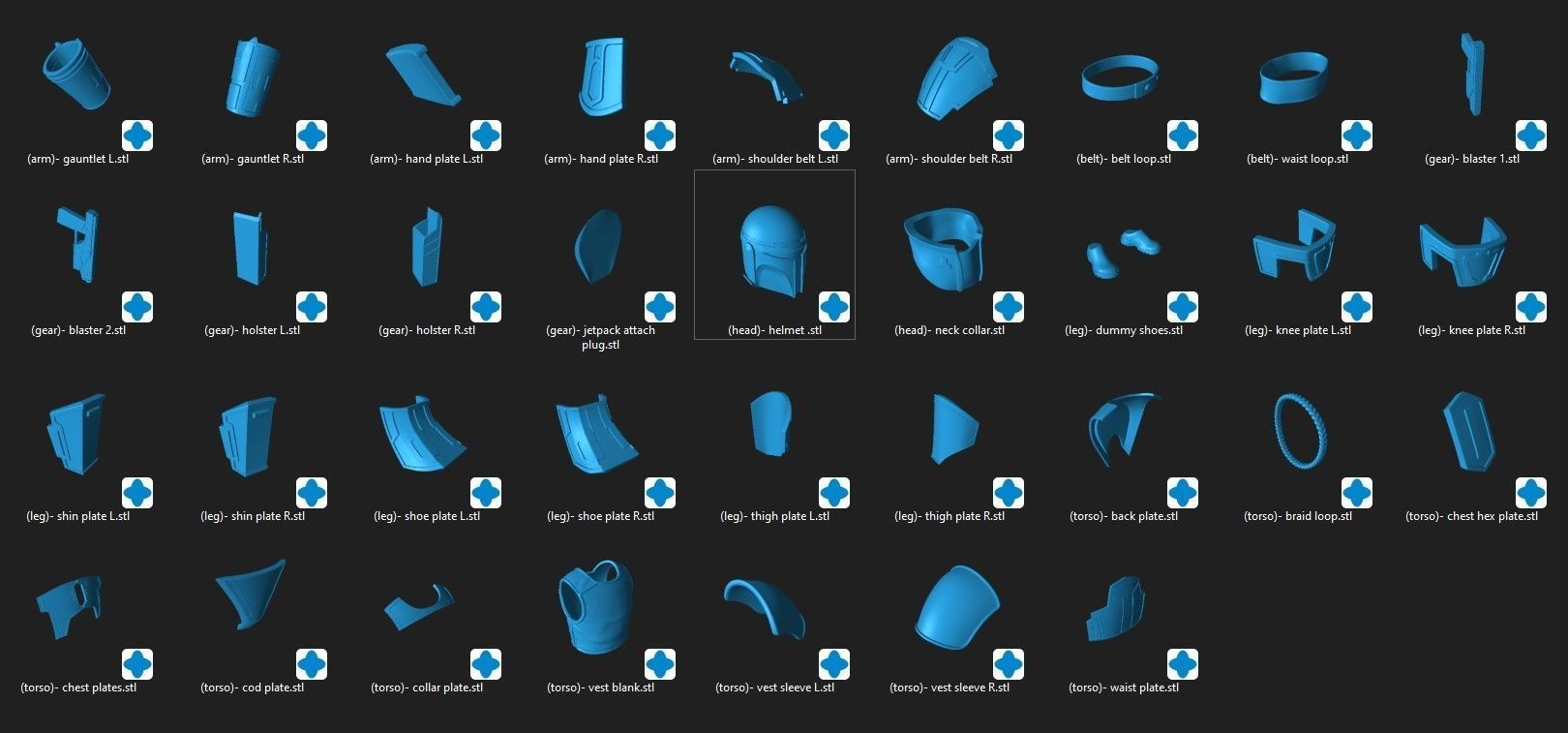
Task: Click holster R.stl file icon
Action: (x=425, y=247)
